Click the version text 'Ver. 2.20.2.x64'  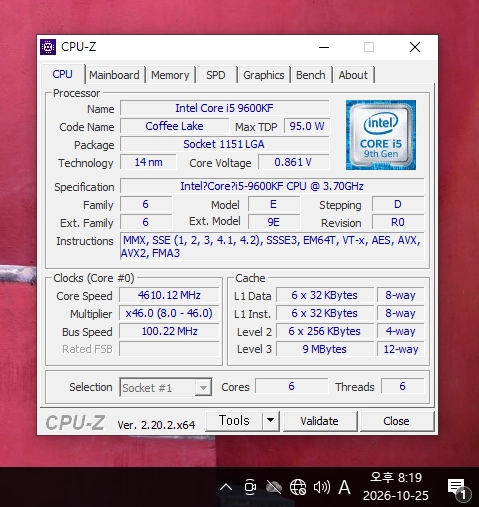156,425
